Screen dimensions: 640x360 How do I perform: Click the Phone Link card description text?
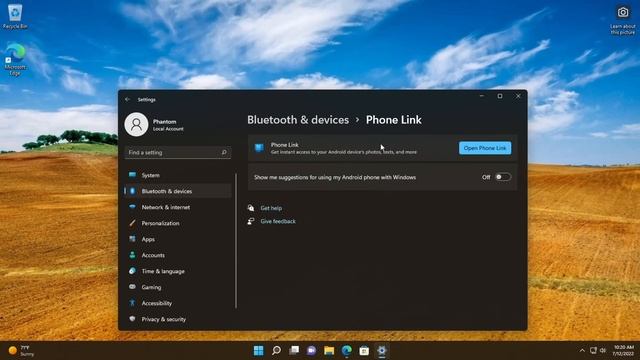pyautogui.click(x=344, y=152)
